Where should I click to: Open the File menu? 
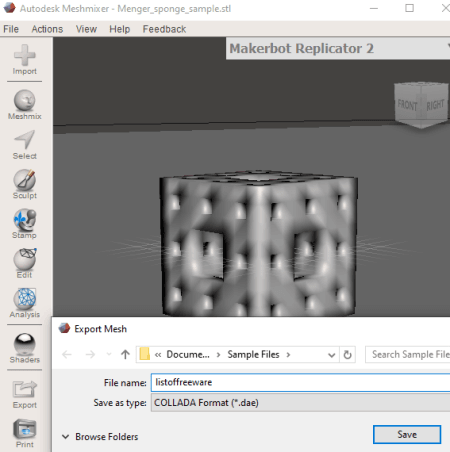click(11, 29)
